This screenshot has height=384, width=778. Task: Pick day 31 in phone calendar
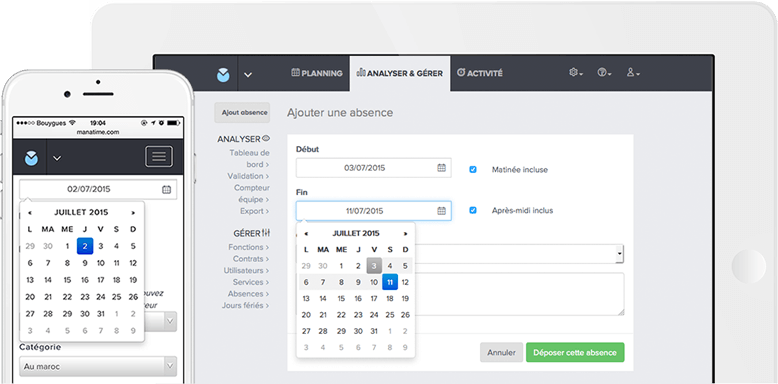101,314
